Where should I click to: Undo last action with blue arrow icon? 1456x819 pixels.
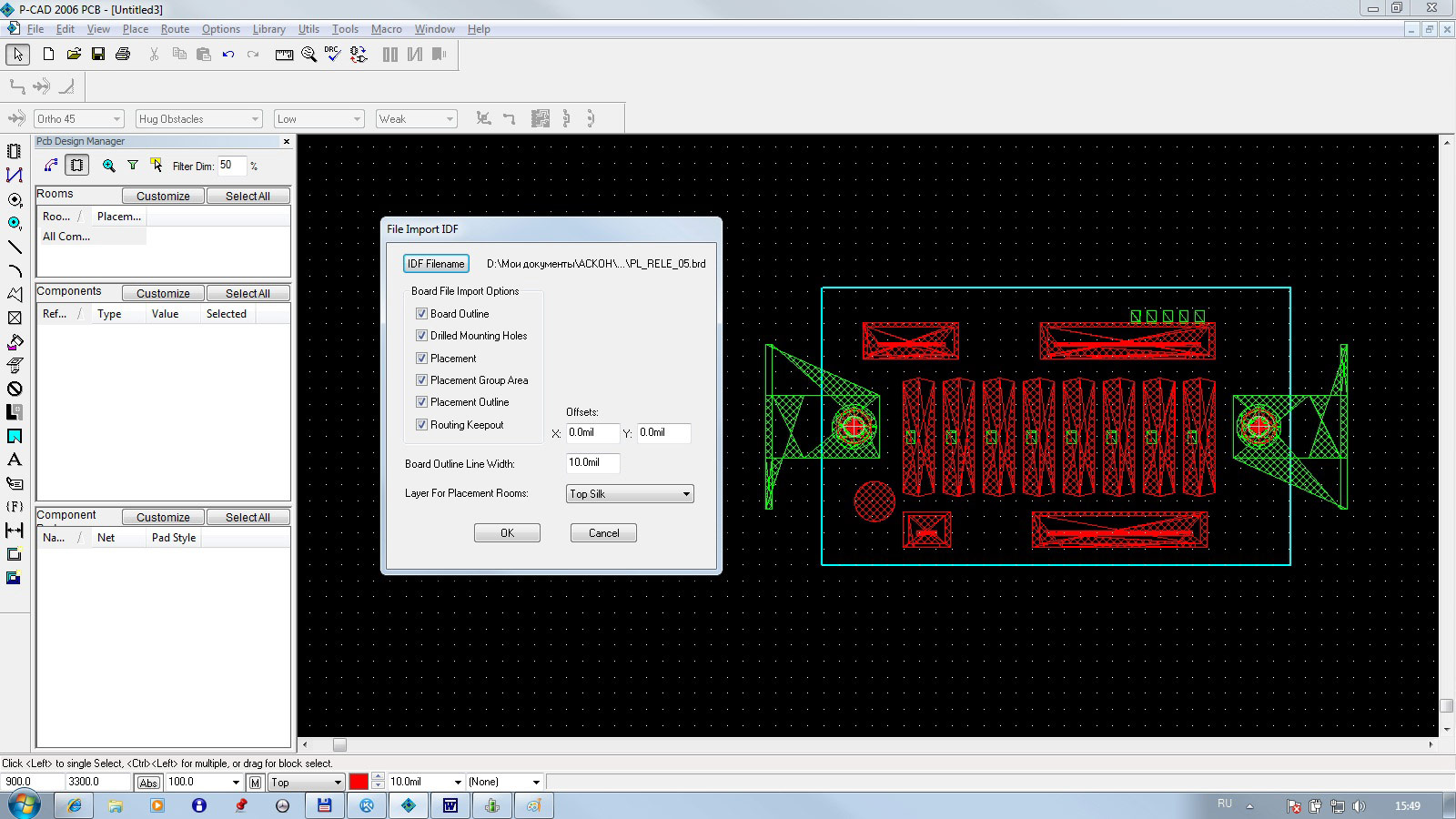228,55
